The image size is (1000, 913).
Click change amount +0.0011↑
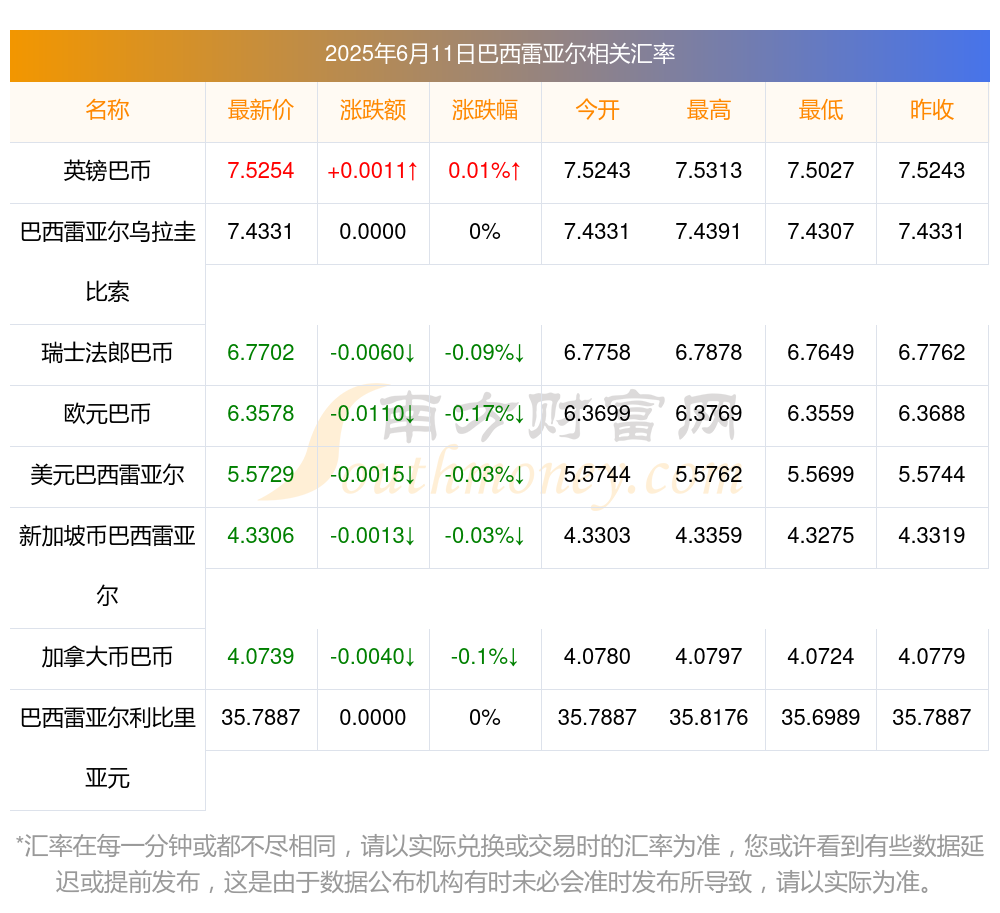tap(373, 171)
